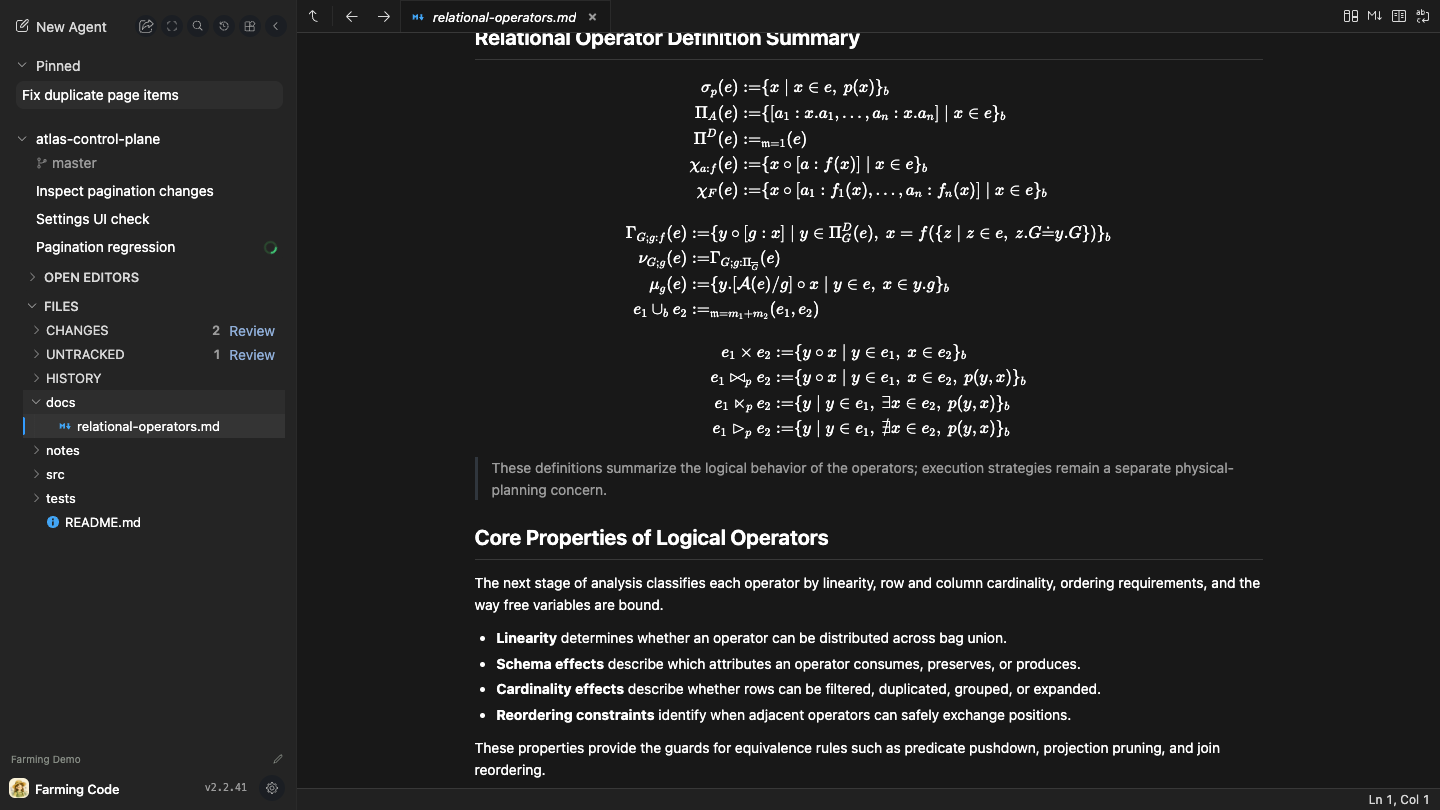This screenshot has height=810, width=1440.
Task: Click the scroll sync columns icon top right
Action: coord(1351,16)
